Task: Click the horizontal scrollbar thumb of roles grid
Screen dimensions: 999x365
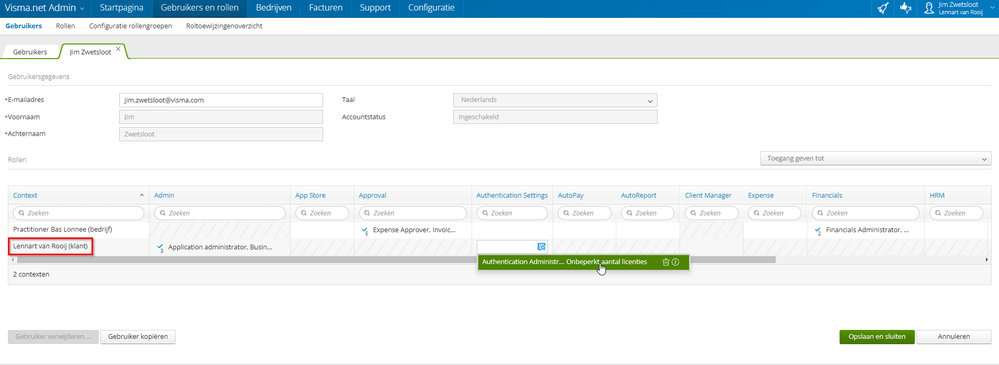Action: click(x=396, y=260)
